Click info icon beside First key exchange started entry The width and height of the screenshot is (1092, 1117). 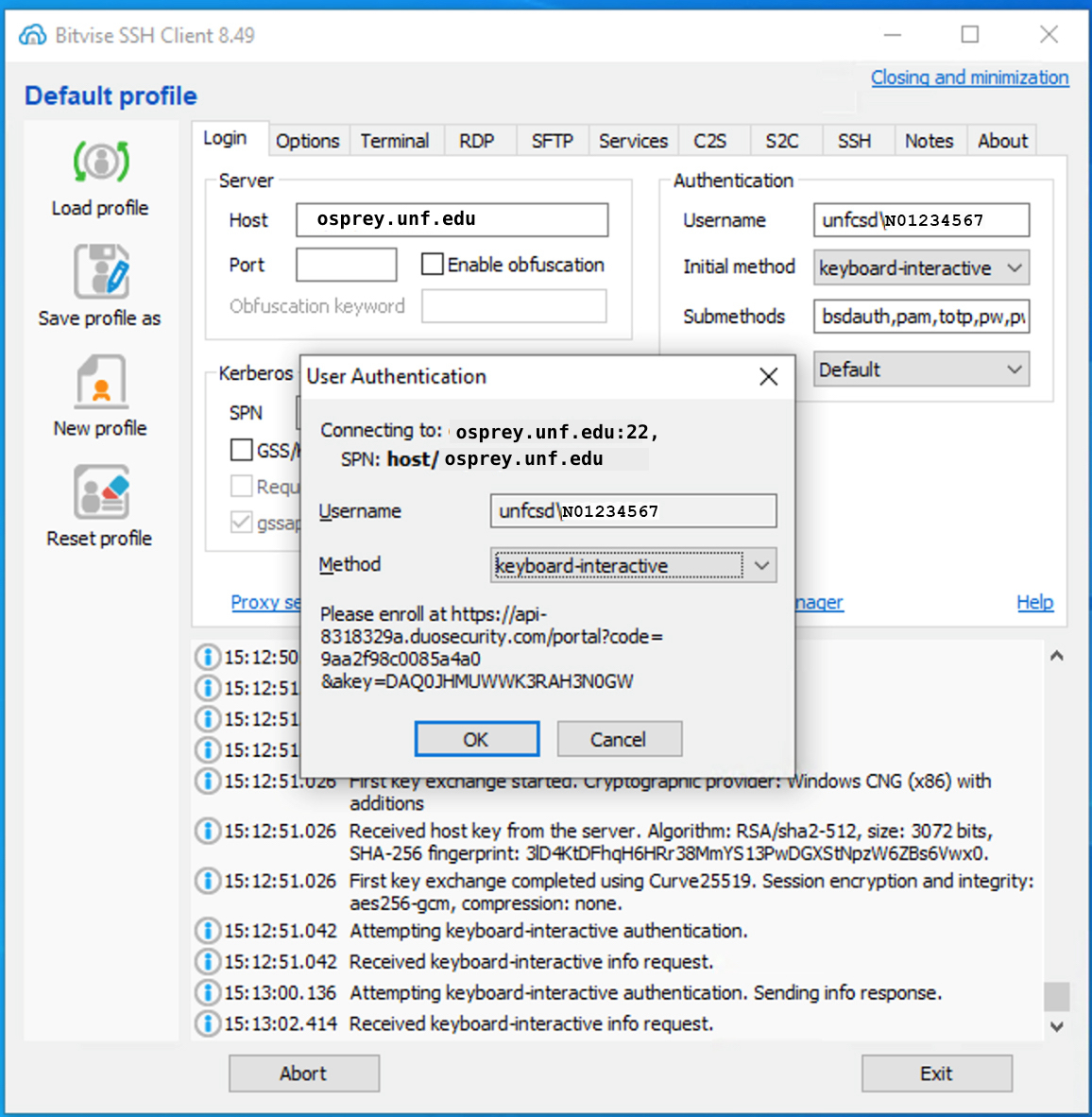[208, 782]
